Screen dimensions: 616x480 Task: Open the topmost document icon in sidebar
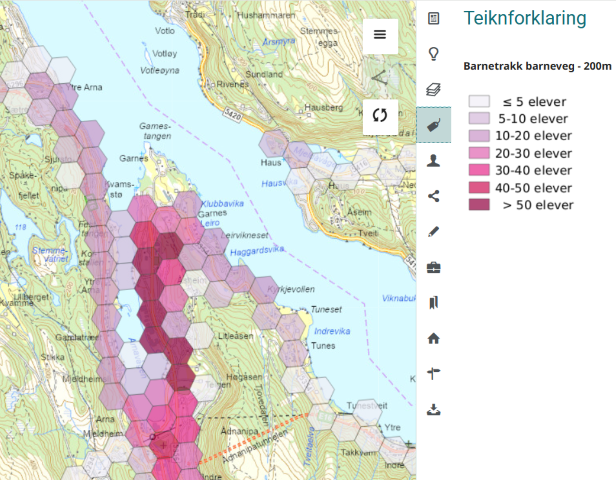[x=434, y=18]
